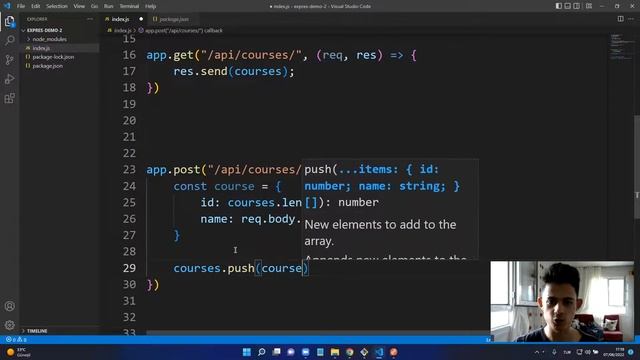
Task: Open the Explorer view in activity bar
Action: (x=9, y=21)
